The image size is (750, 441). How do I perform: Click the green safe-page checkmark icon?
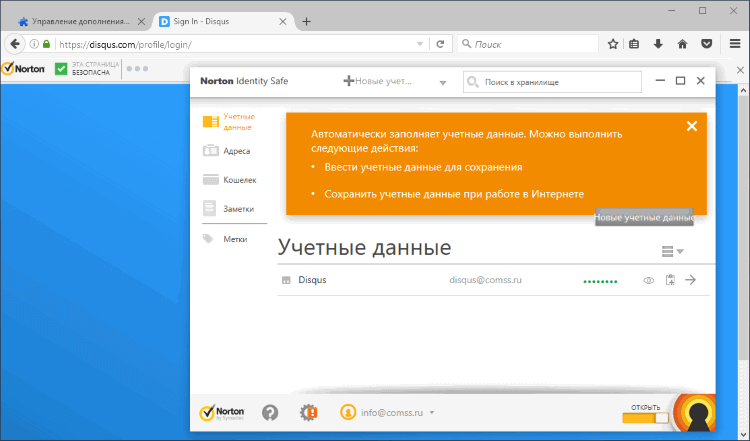(61, 69)
